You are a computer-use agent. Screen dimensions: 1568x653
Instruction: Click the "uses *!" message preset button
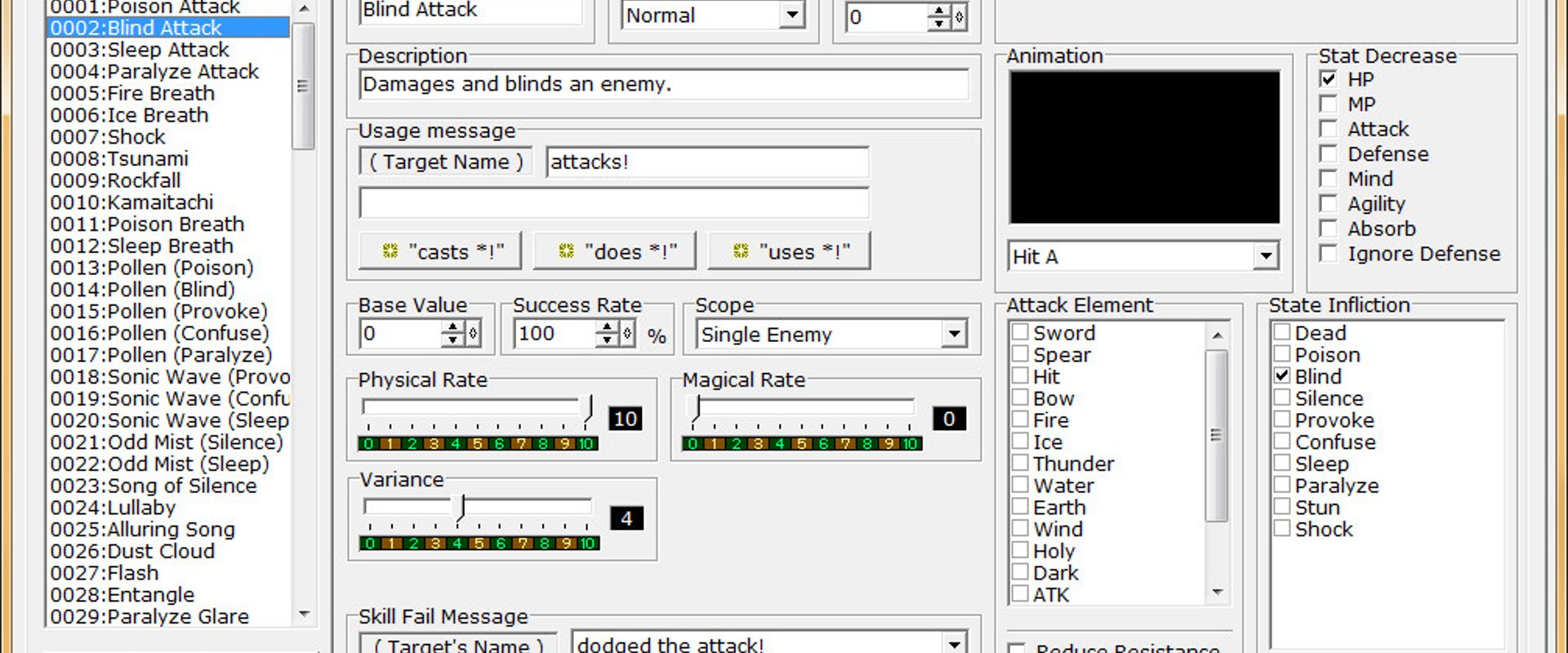(789, 251)
